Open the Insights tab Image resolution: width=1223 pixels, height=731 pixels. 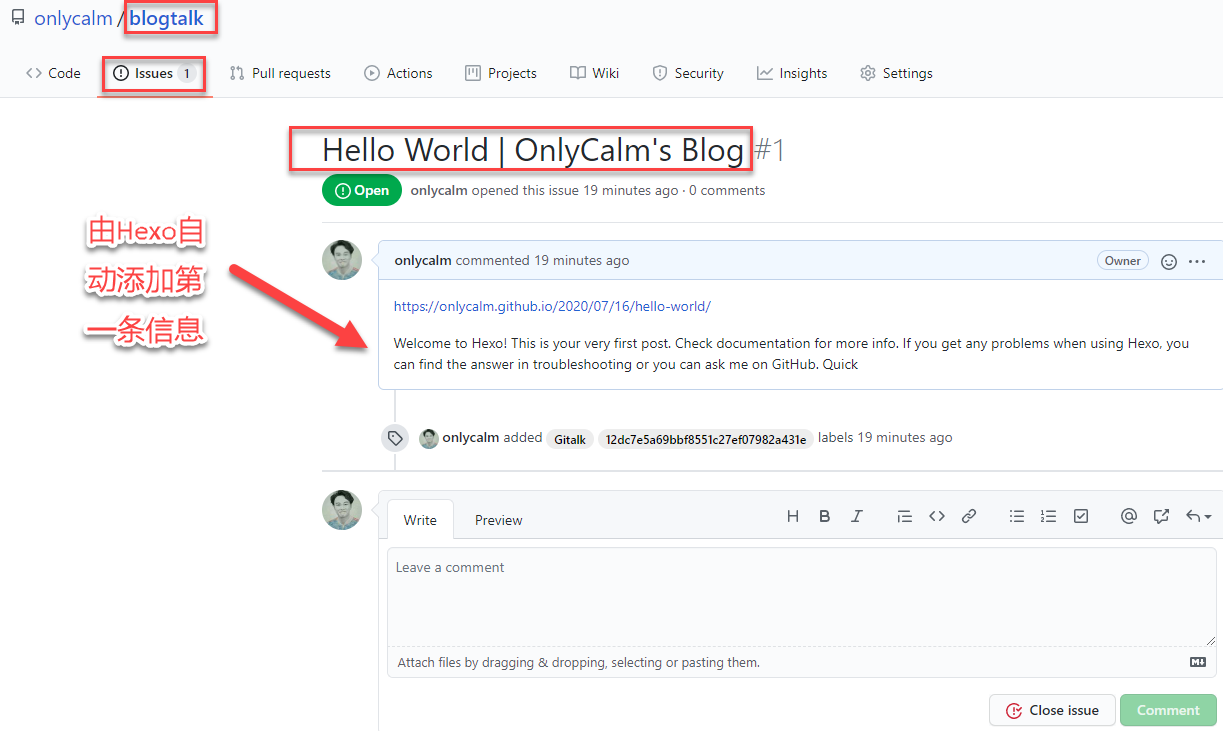pos(792,73)
